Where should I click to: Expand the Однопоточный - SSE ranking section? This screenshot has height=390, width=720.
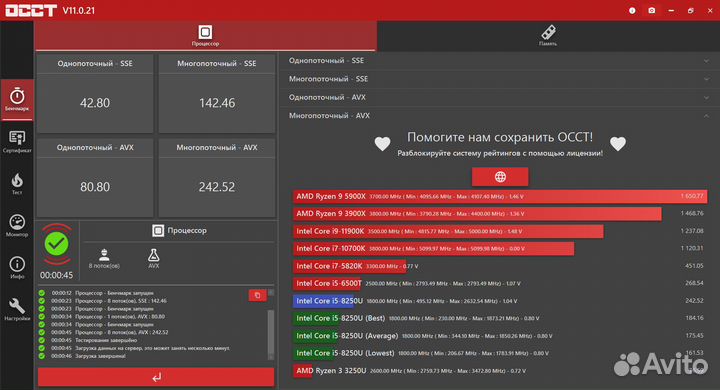pos(499,61)
